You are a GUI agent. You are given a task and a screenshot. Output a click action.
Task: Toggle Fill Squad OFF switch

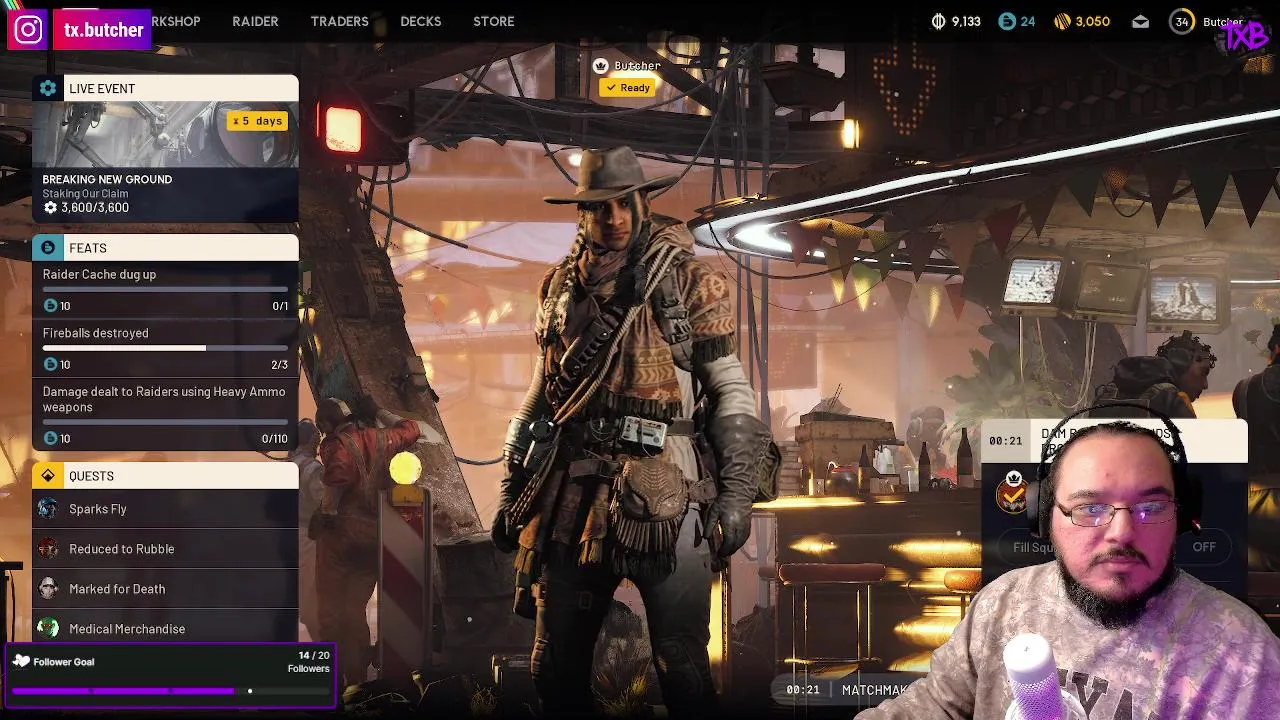tap(1204, 547)
